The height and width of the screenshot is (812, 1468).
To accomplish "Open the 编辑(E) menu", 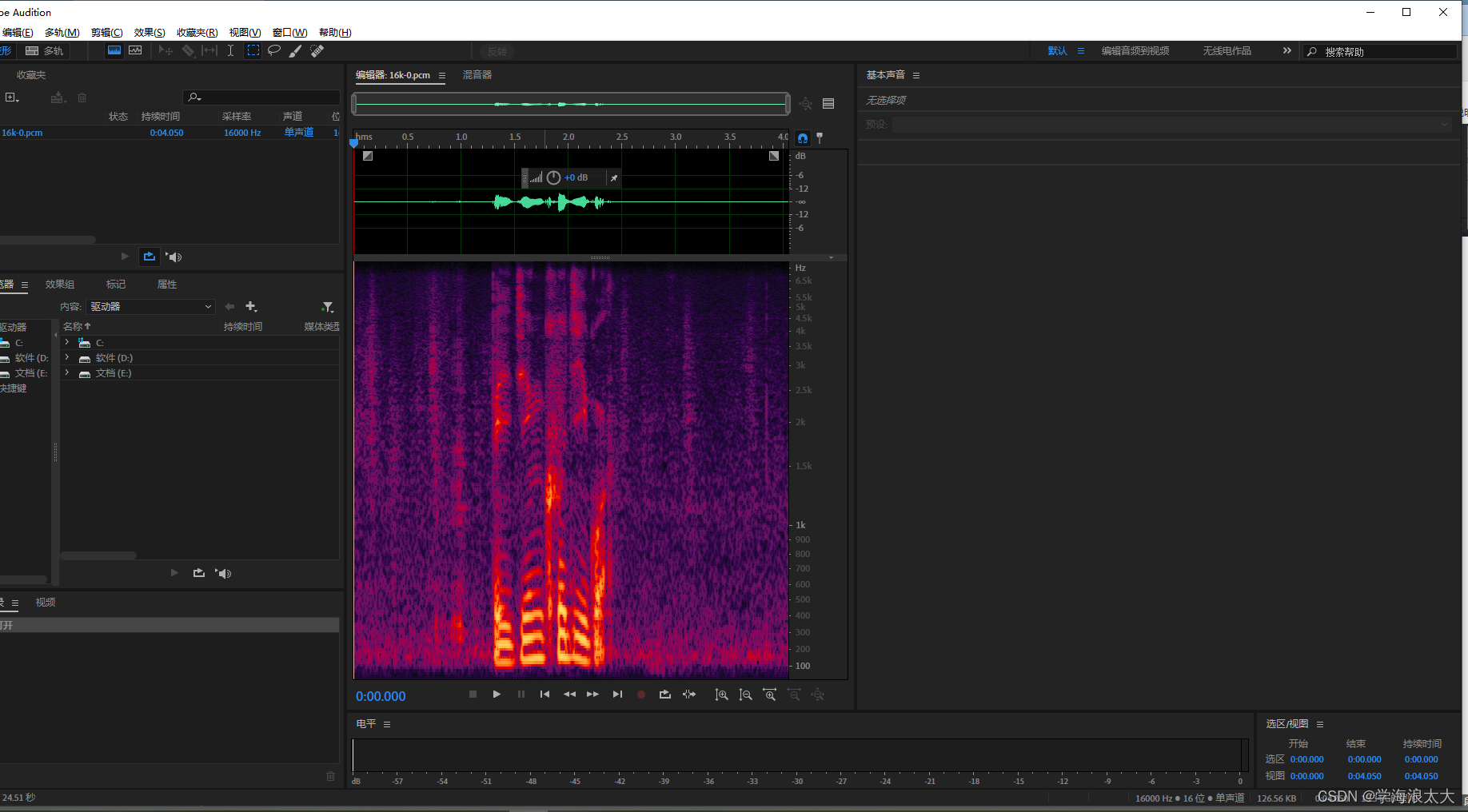I will (18, 32).
